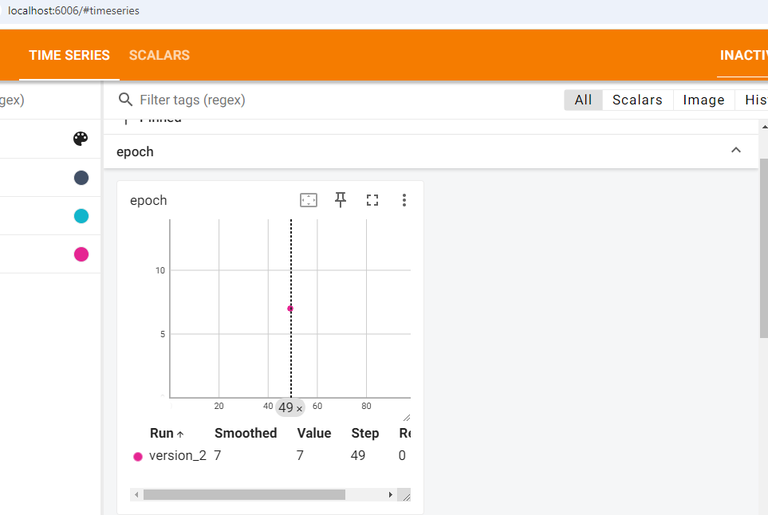The height and width of the screenshot is (515, 768).
Task: Pin the epoch card
Action: 340,200
